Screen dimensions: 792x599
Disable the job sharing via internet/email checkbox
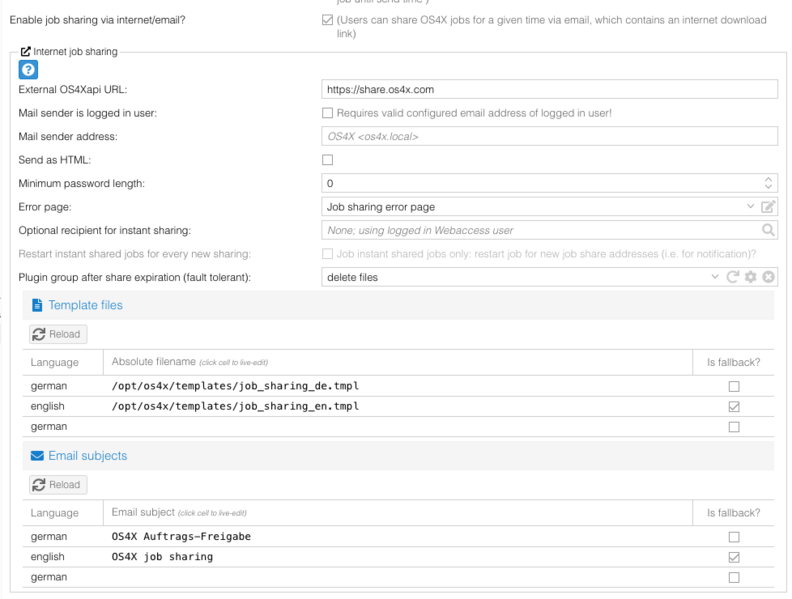coord(327,20)
